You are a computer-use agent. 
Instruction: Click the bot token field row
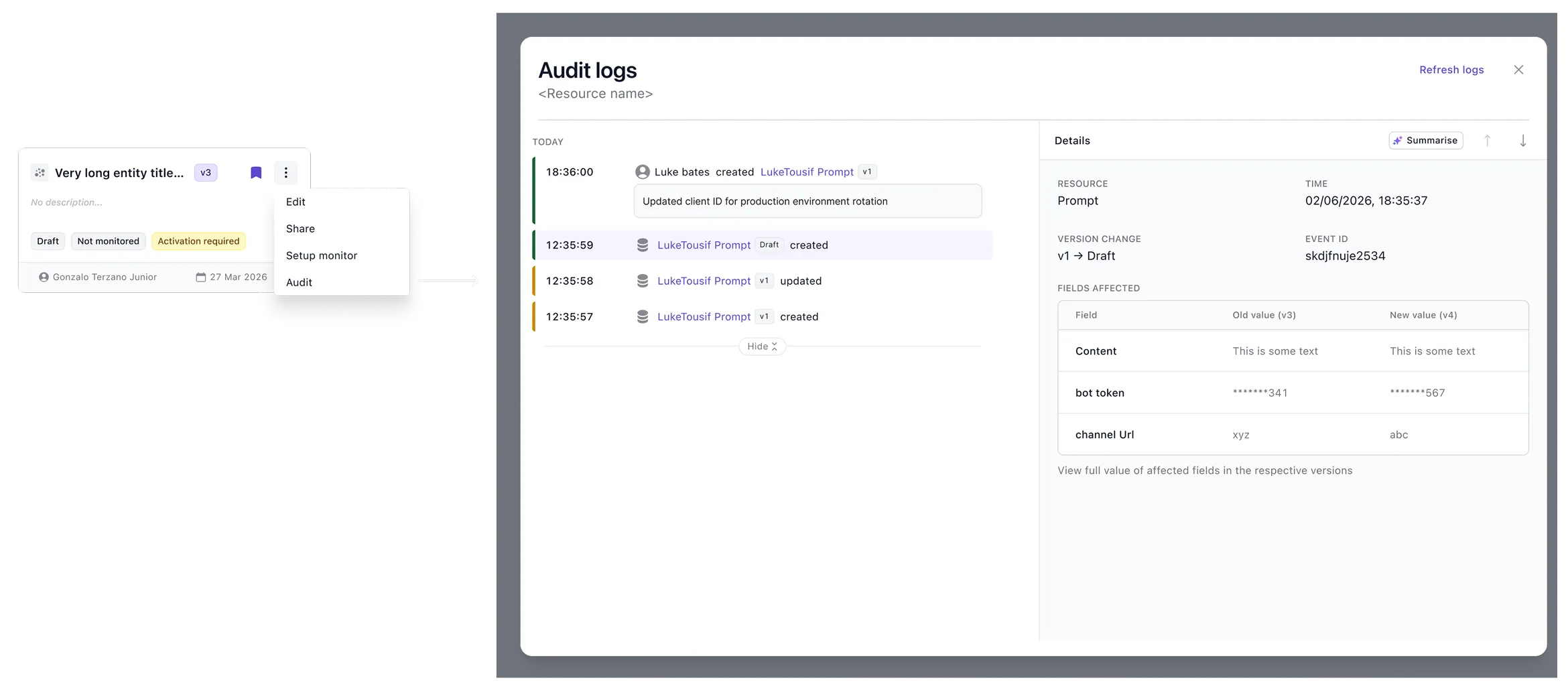1293,393
